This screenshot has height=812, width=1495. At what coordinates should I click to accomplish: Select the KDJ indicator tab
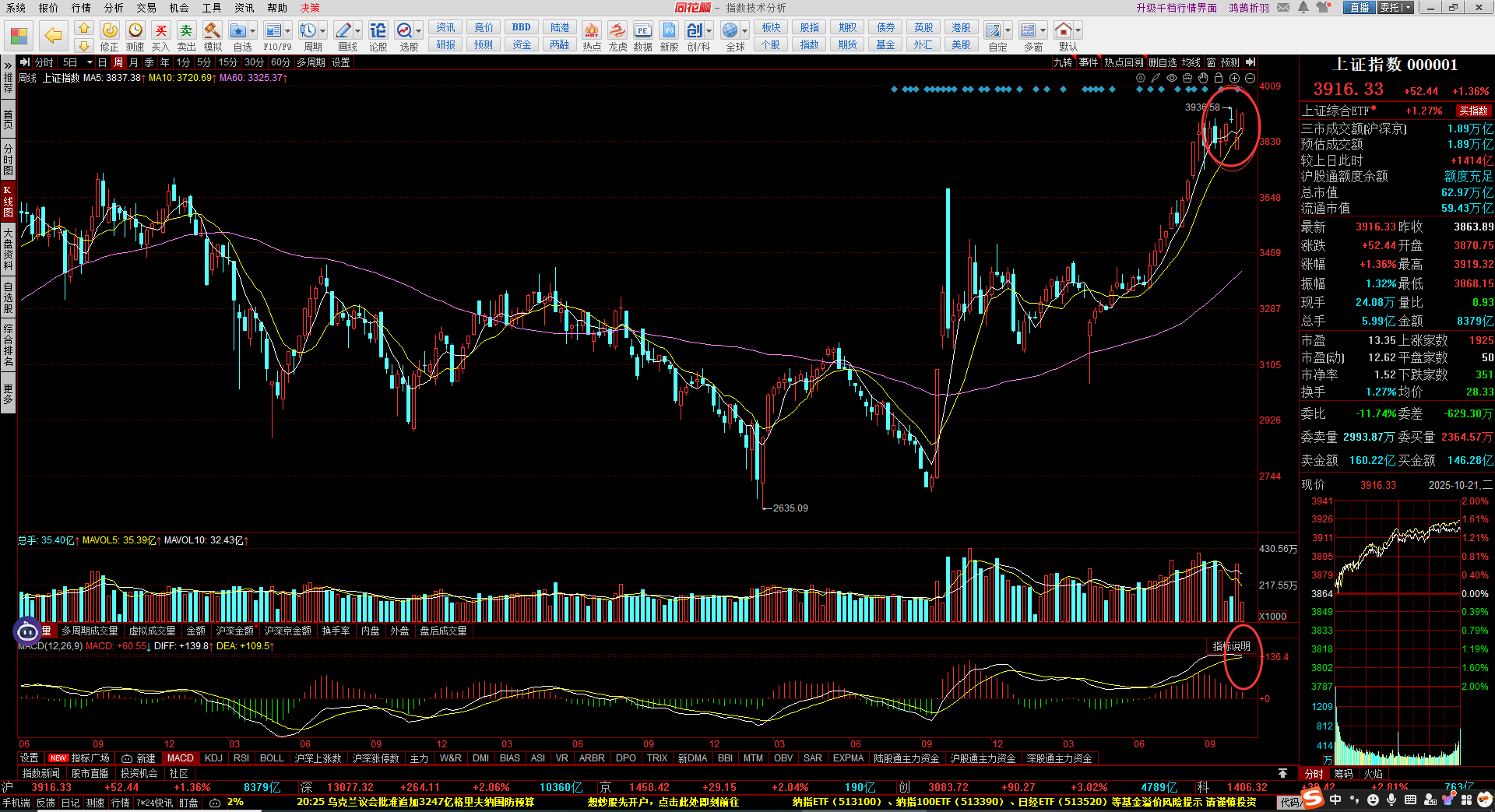(213, 758)
